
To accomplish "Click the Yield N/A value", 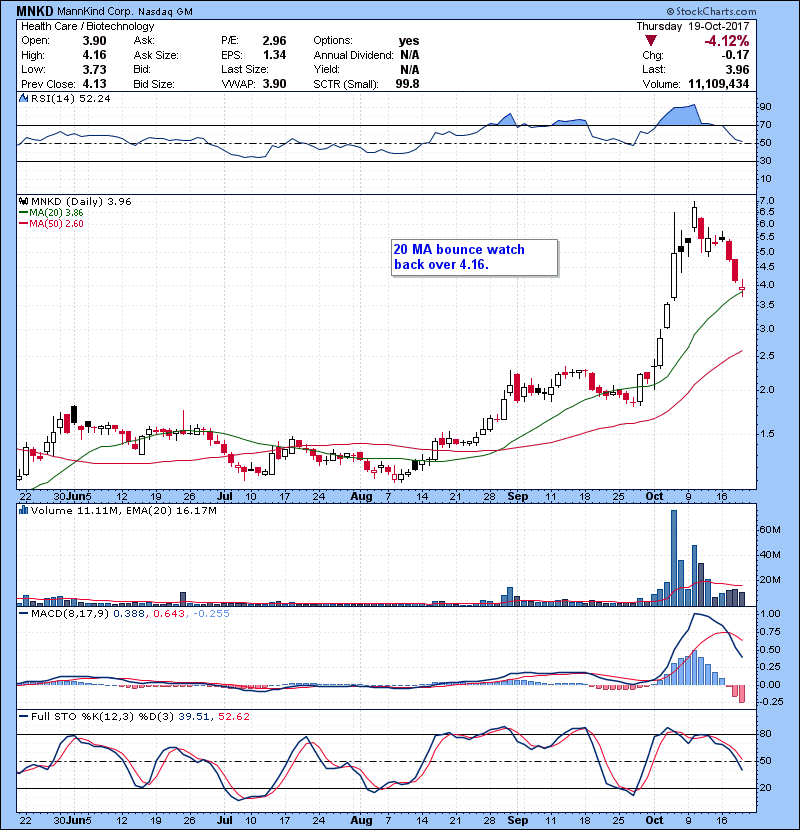I will coord(410,69).
